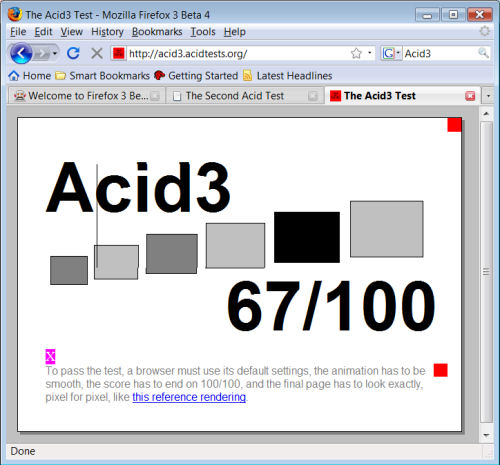Screen dimensions: 500x465
Task: Click the red site favicon in address bar
Action: [119, 53]
